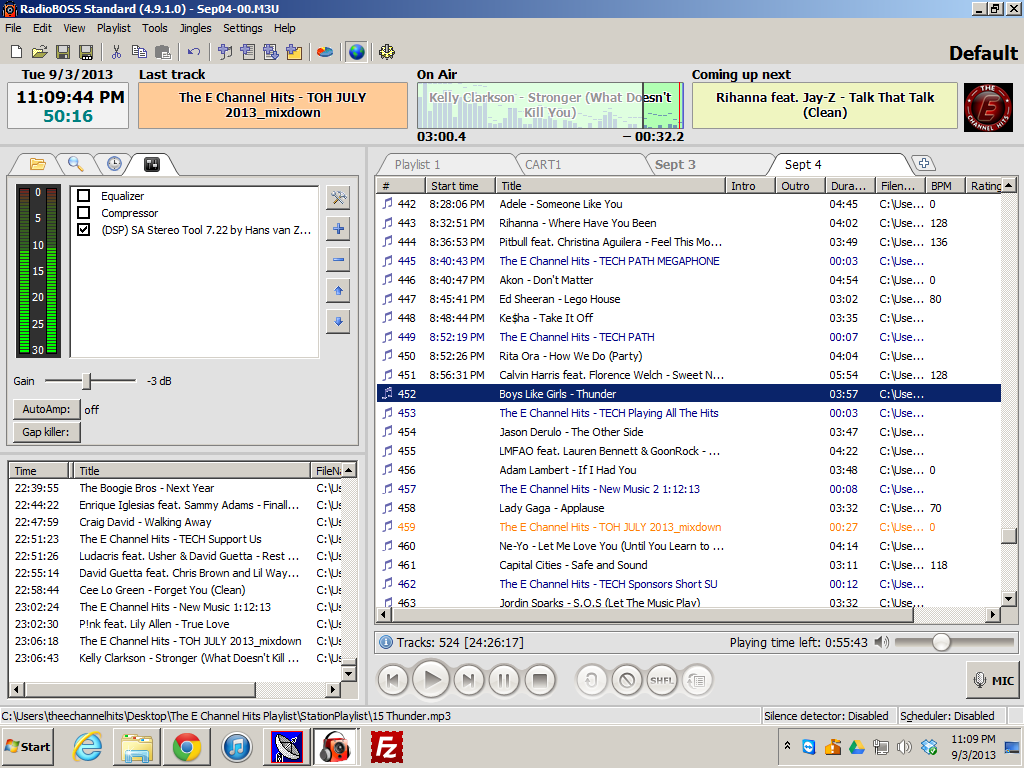Cut selected tracks with the scissors icon

coord(116,52)
